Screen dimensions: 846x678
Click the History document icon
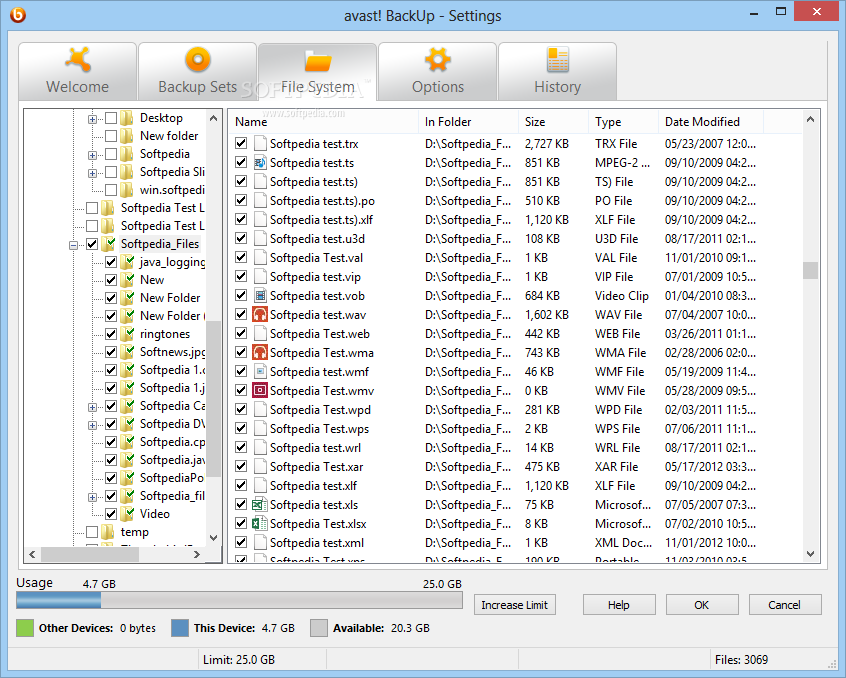pos(558,59)
